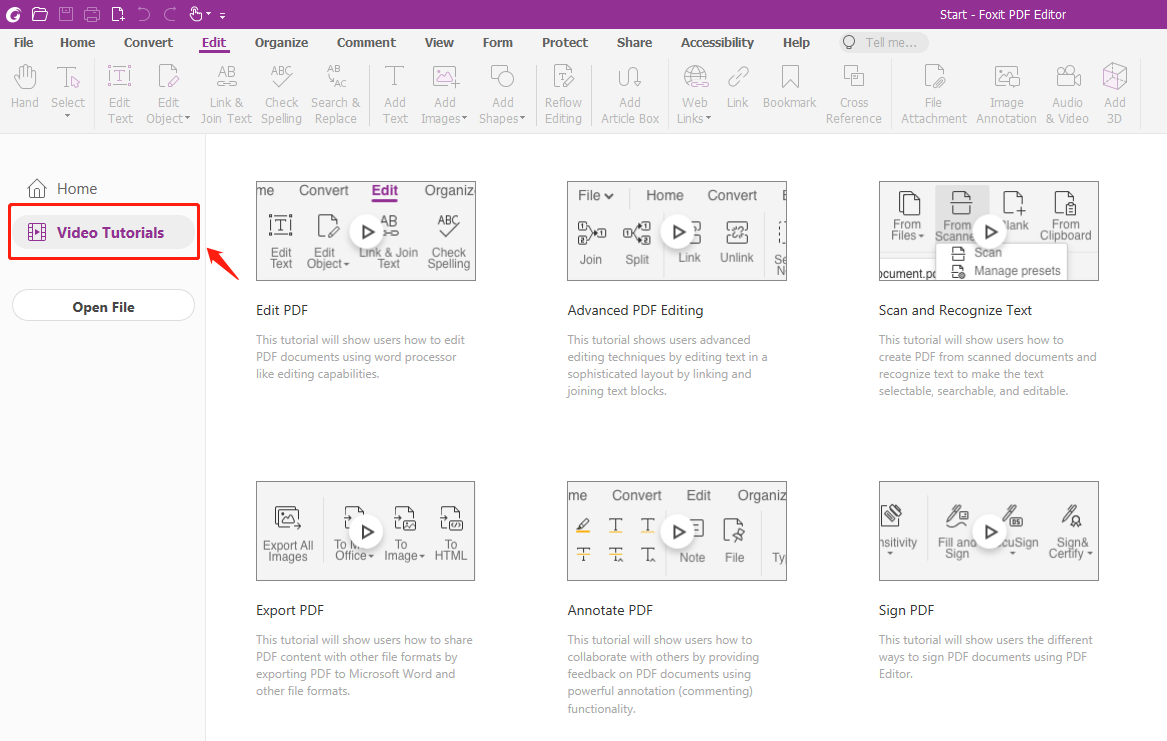Choose the Add Text tool
This screenshot has width=1167, height=741.
tap(394, 94)
